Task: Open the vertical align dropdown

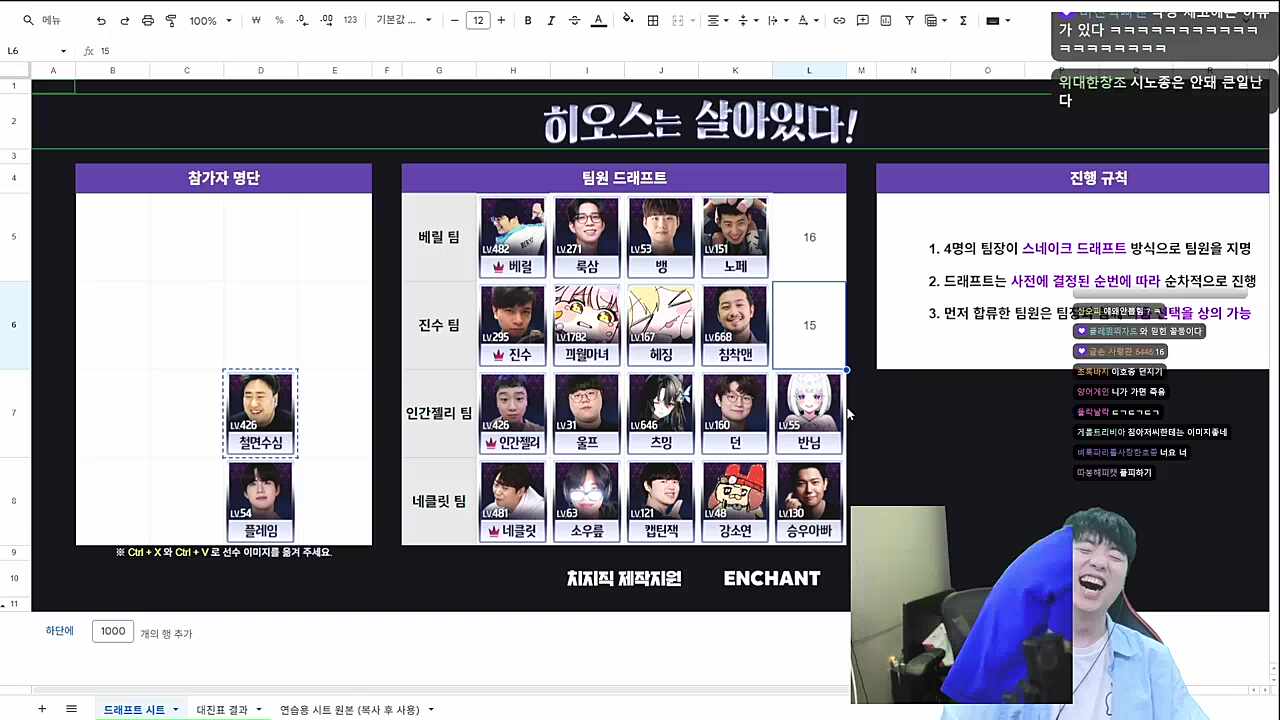Action: tap(747, 20)
